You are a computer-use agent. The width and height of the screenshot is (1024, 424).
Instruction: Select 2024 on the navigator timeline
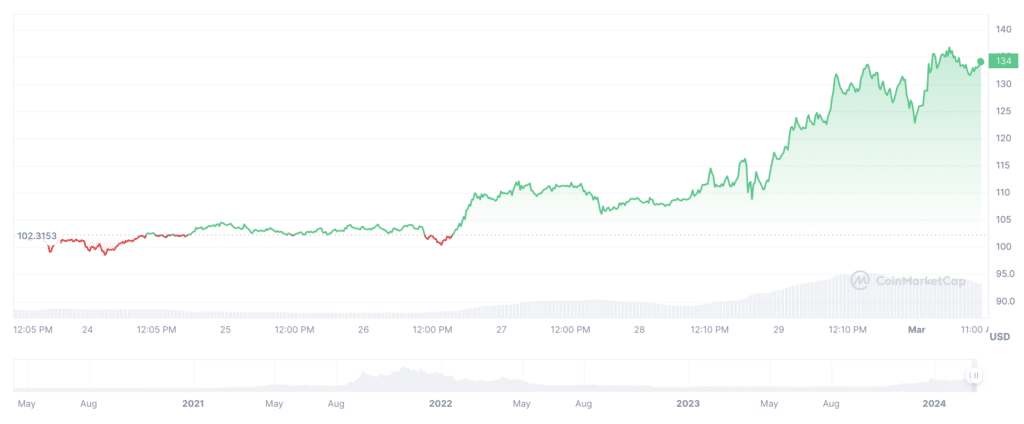tap(934, 404)
